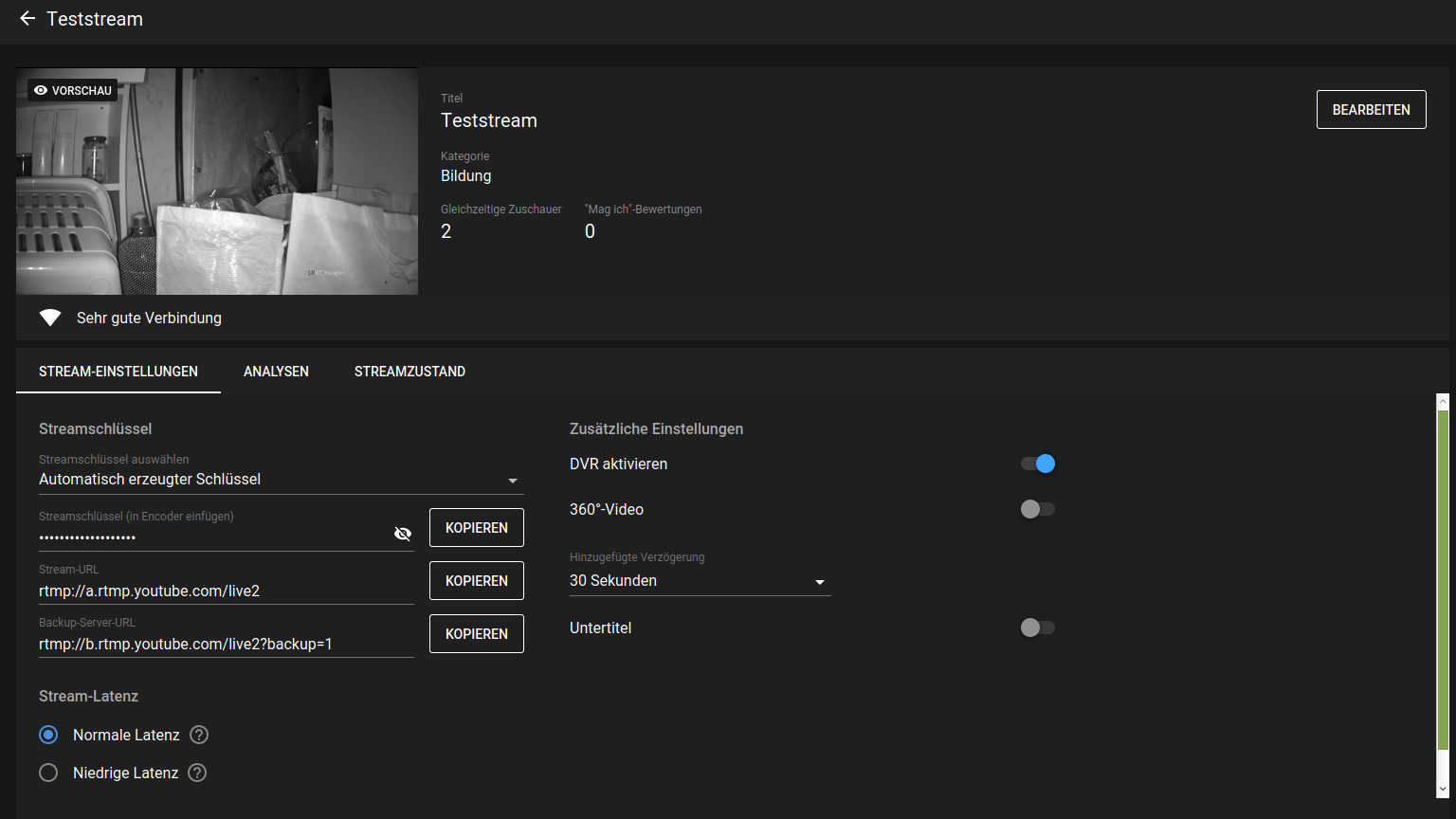
Task: Click the Sehr gute Verbindung status text
Action: pyautogui.click(x=149, y=318)
